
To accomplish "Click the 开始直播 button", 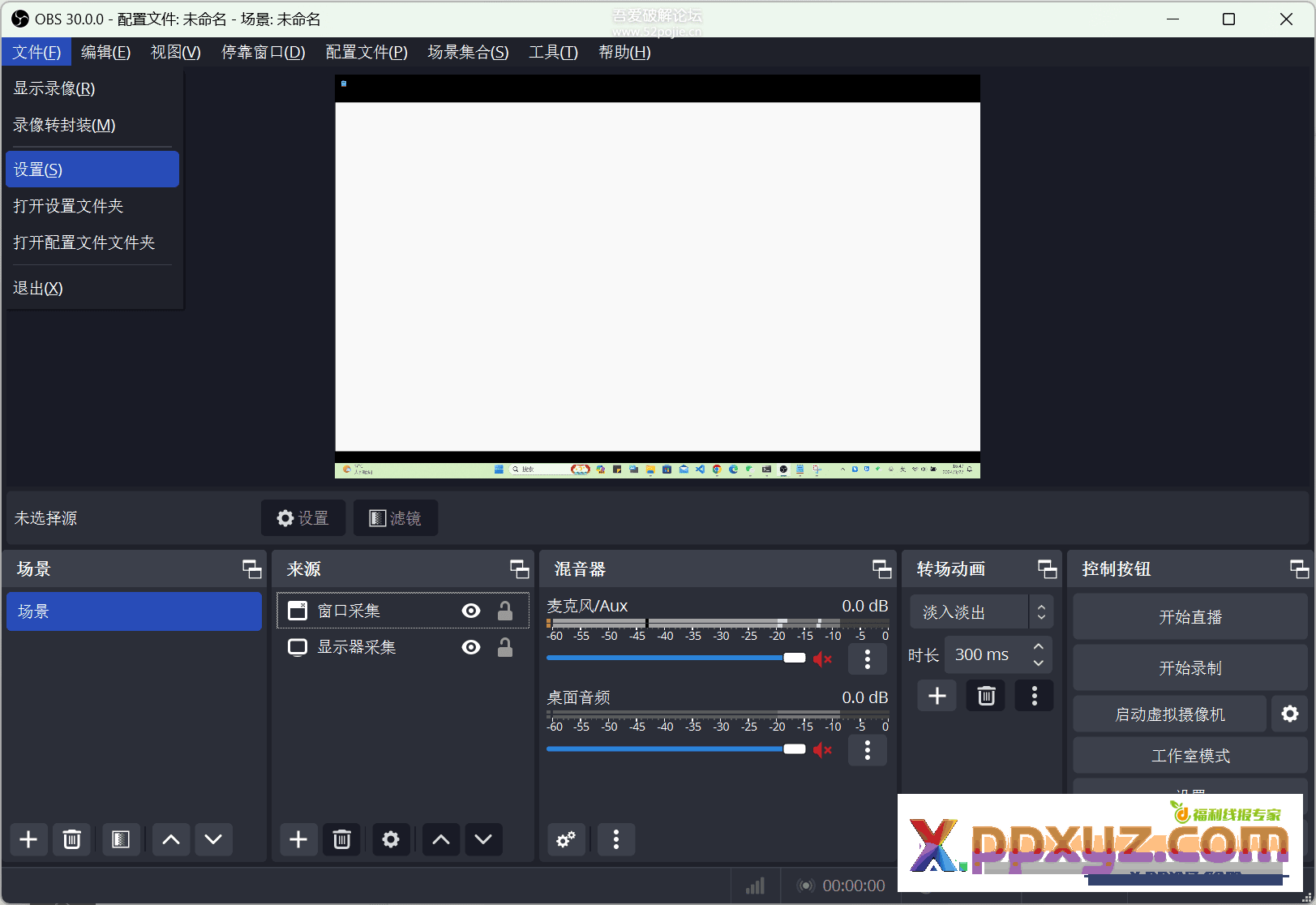I will tap(1190, 617).
